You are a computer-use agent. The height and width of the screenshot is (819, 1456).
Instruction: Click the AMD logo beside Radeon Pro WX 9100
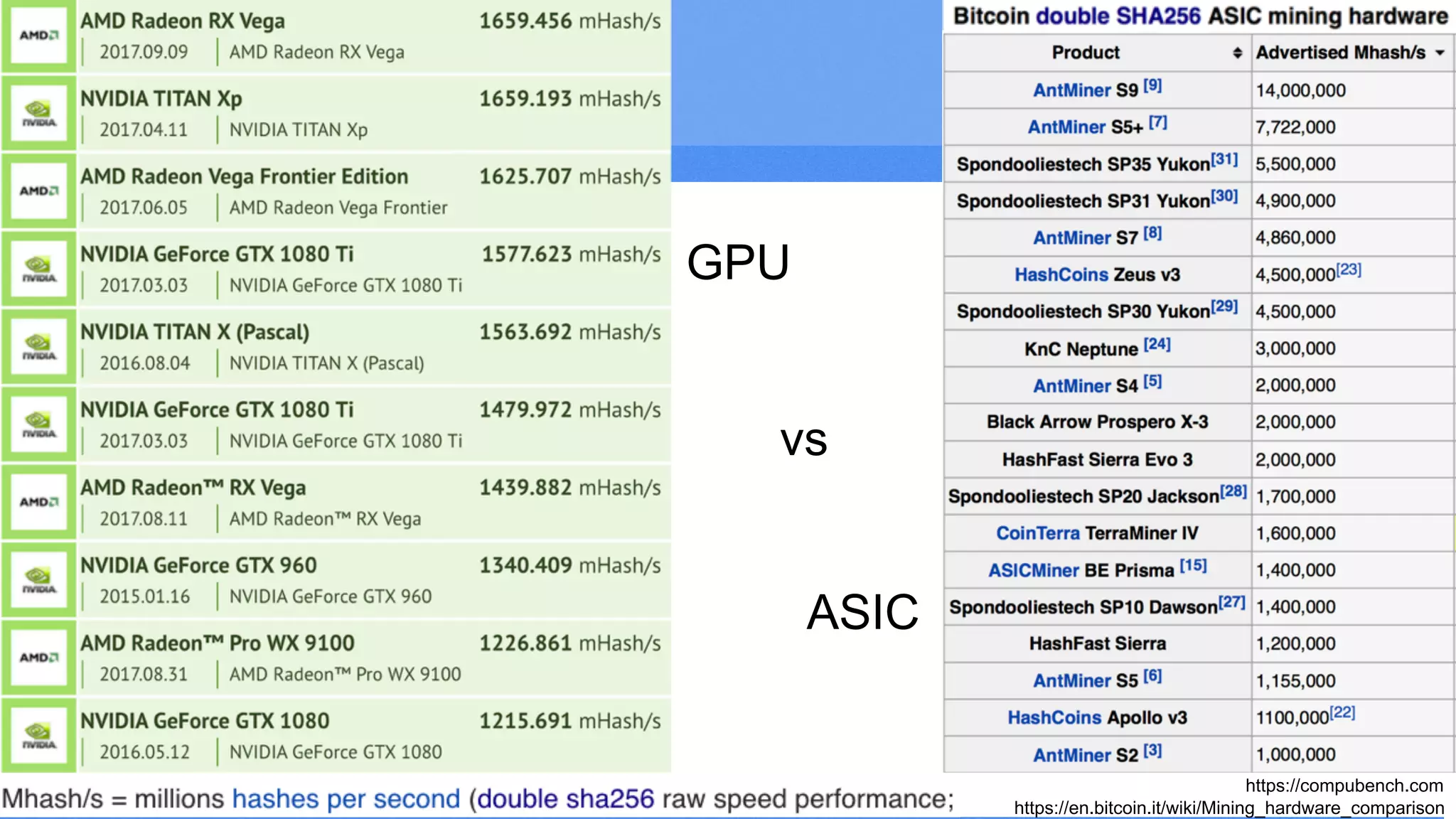pos(38,658)
